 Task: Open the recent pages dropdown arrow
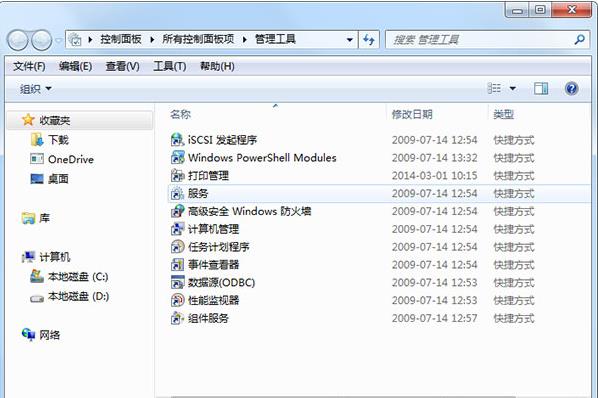pyautogui.click(x=58, y=40)
